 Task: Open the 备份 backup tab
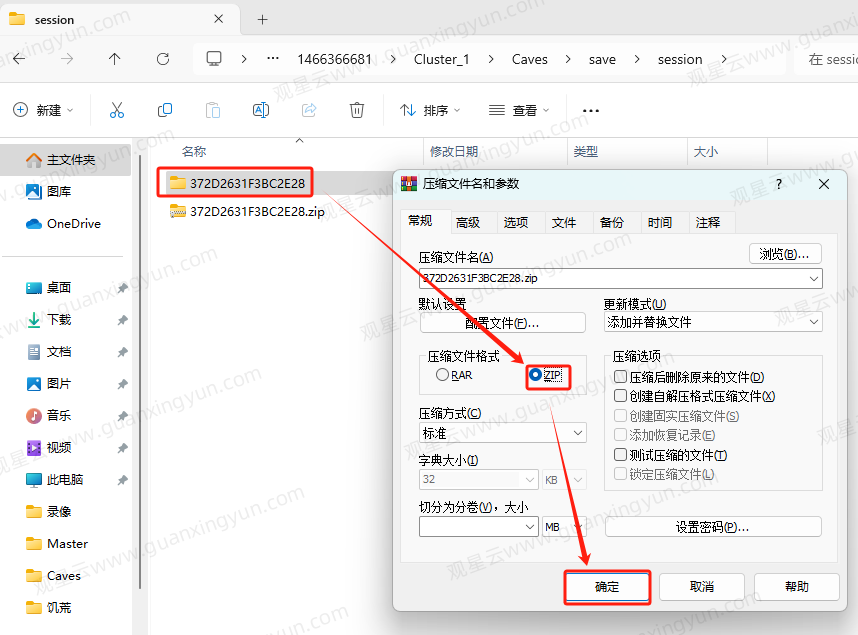(611, 222)
